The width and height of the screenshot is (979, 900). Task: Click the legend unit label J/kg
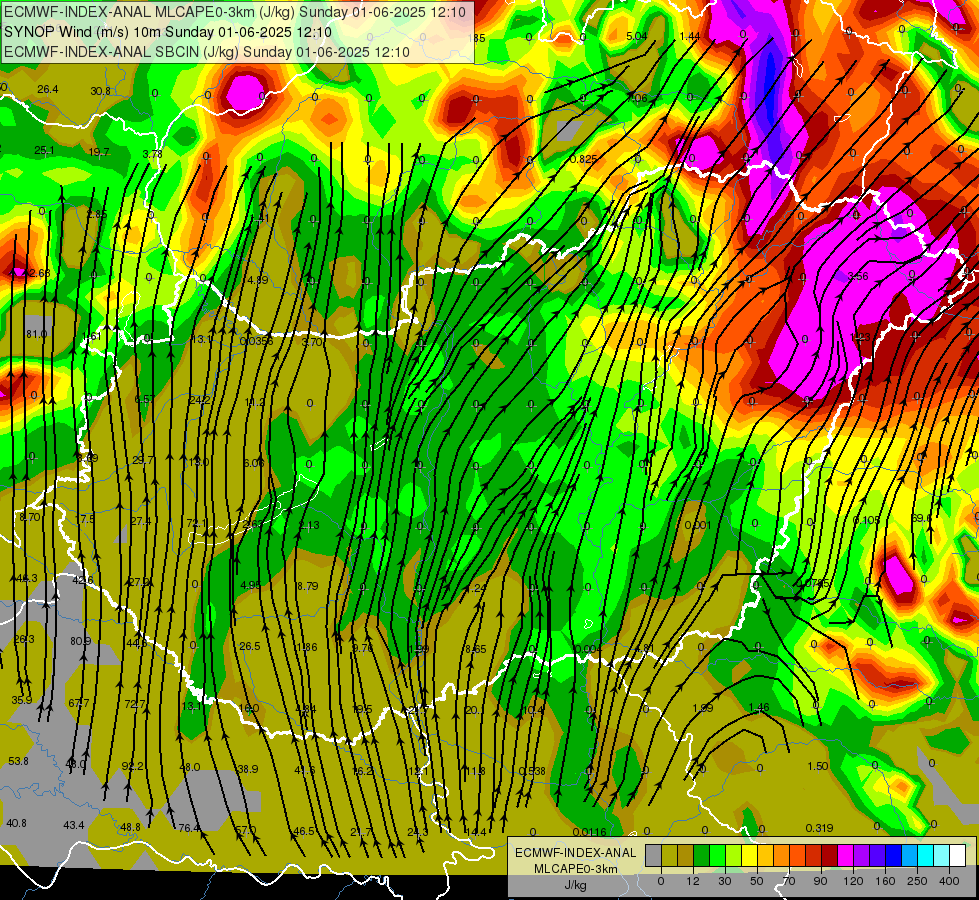(575, 885)
